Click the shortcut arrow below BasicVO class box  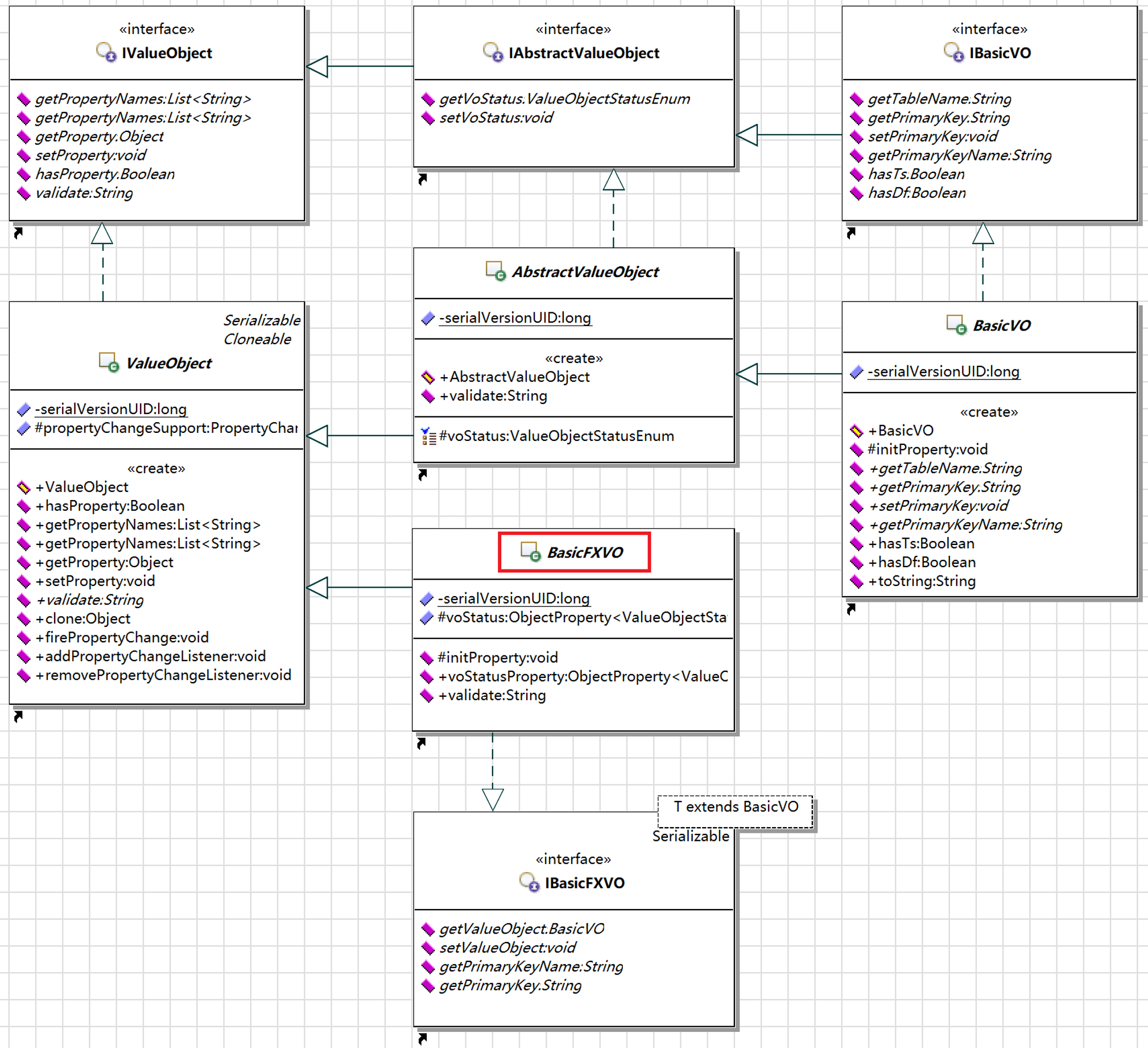coord(850,609)
